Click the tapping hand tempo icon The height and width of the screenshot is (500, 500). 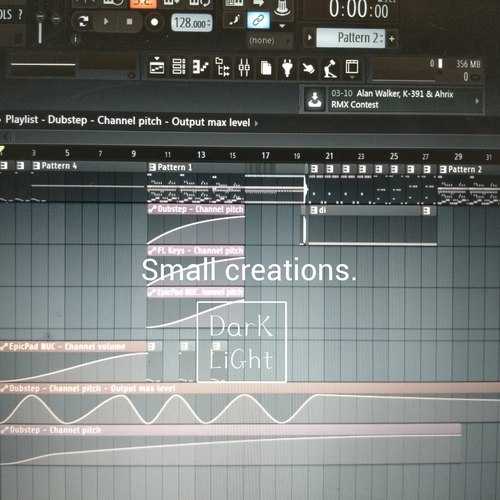pos(308,69)
